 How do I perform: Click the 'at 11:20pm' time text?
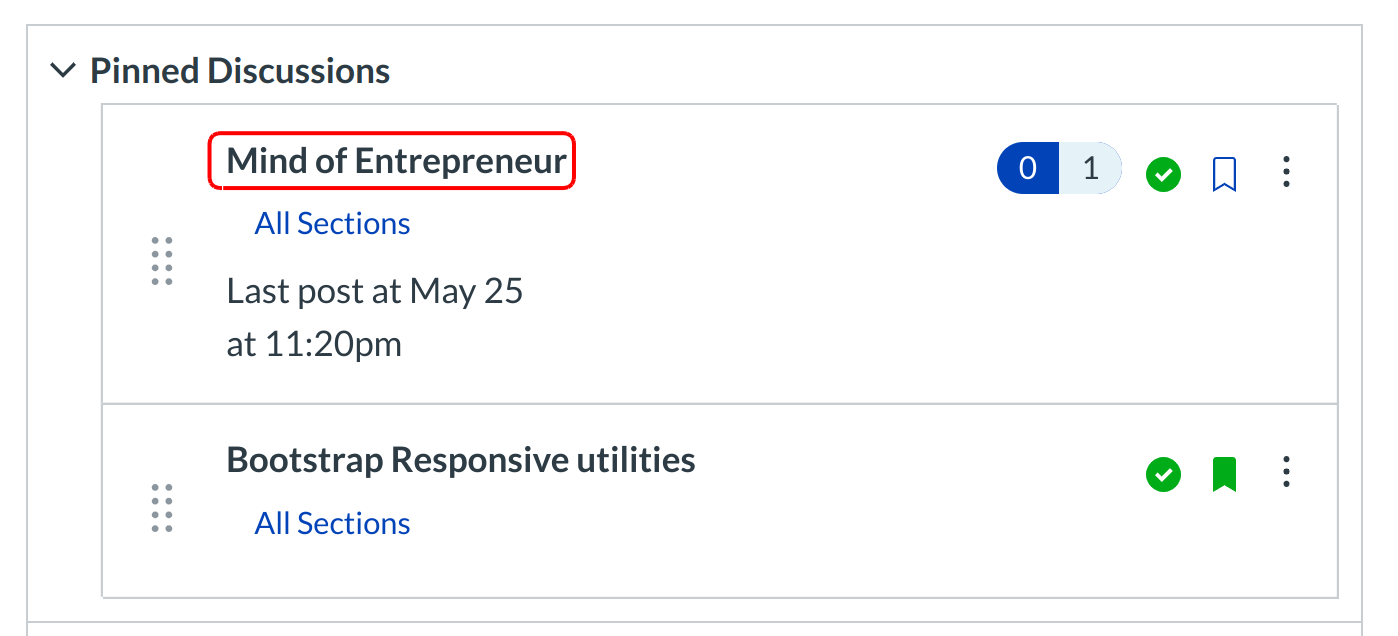tap(314, 344)
